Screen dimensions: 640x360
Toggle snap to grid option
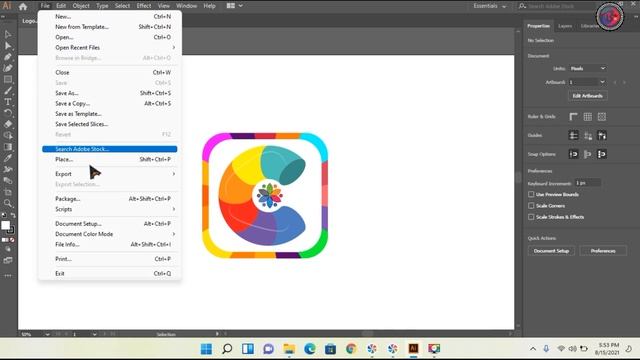(602, 154)
